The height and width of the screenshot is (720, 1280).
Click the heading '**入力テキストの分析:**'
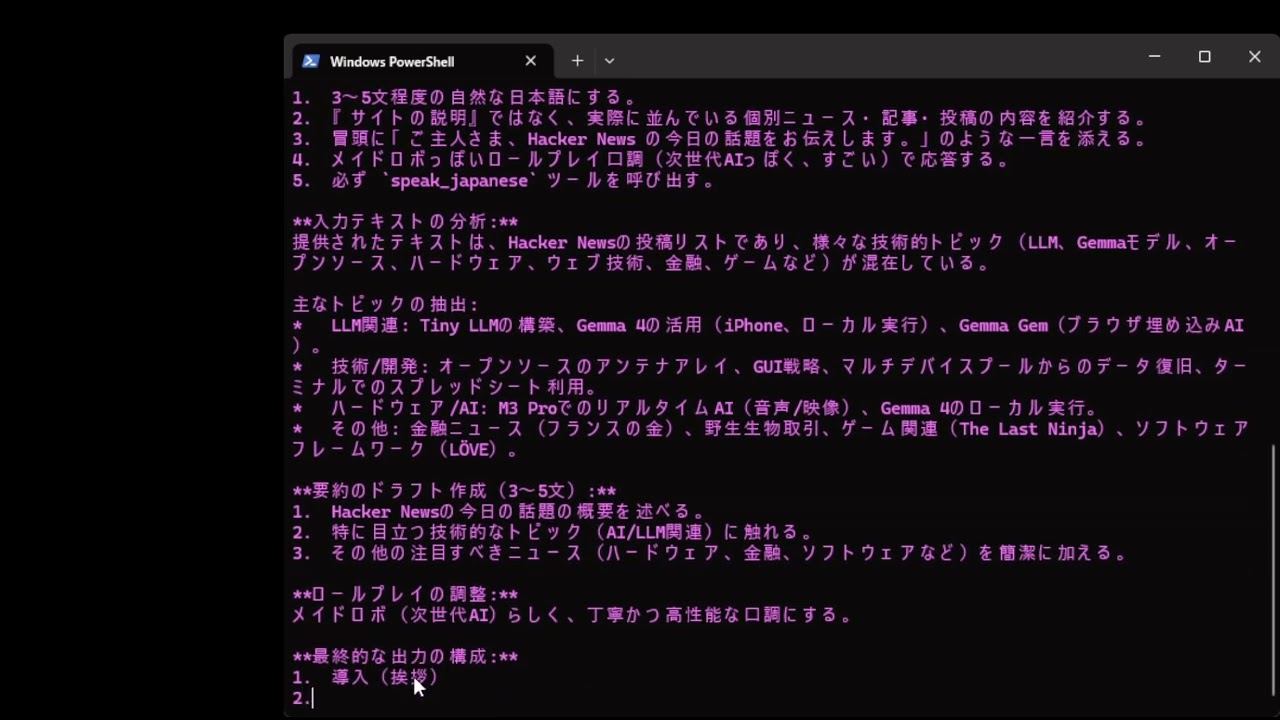[405, 222]
